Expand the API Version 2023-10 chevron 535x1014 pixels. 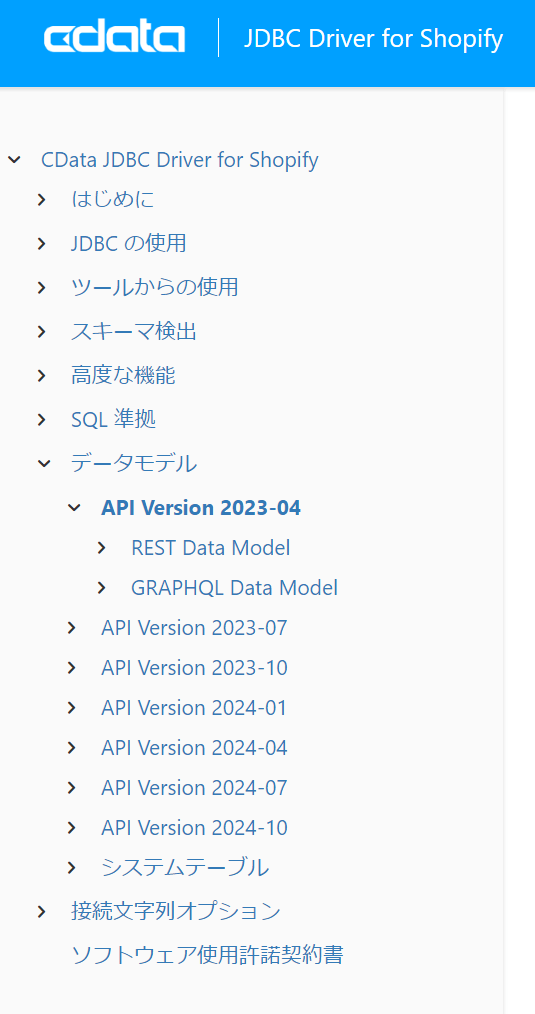coord(72,668)
